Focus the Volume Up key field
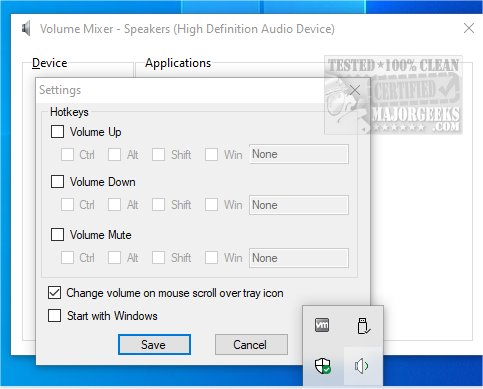483x389 pixels. [299, 154]
